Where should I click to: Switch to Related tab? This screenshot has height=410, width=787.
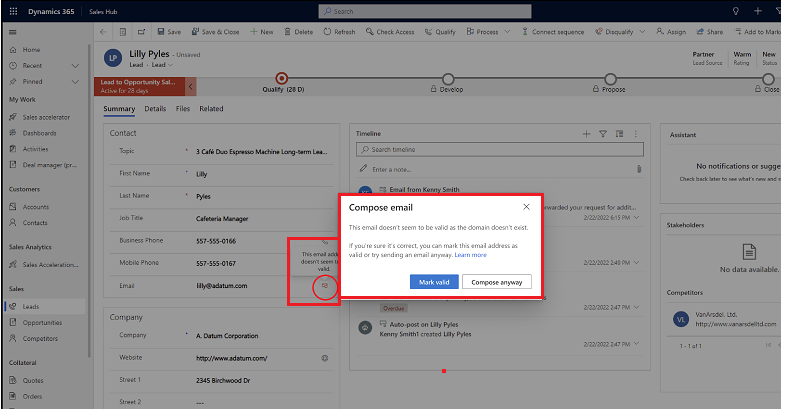[211, 108]
